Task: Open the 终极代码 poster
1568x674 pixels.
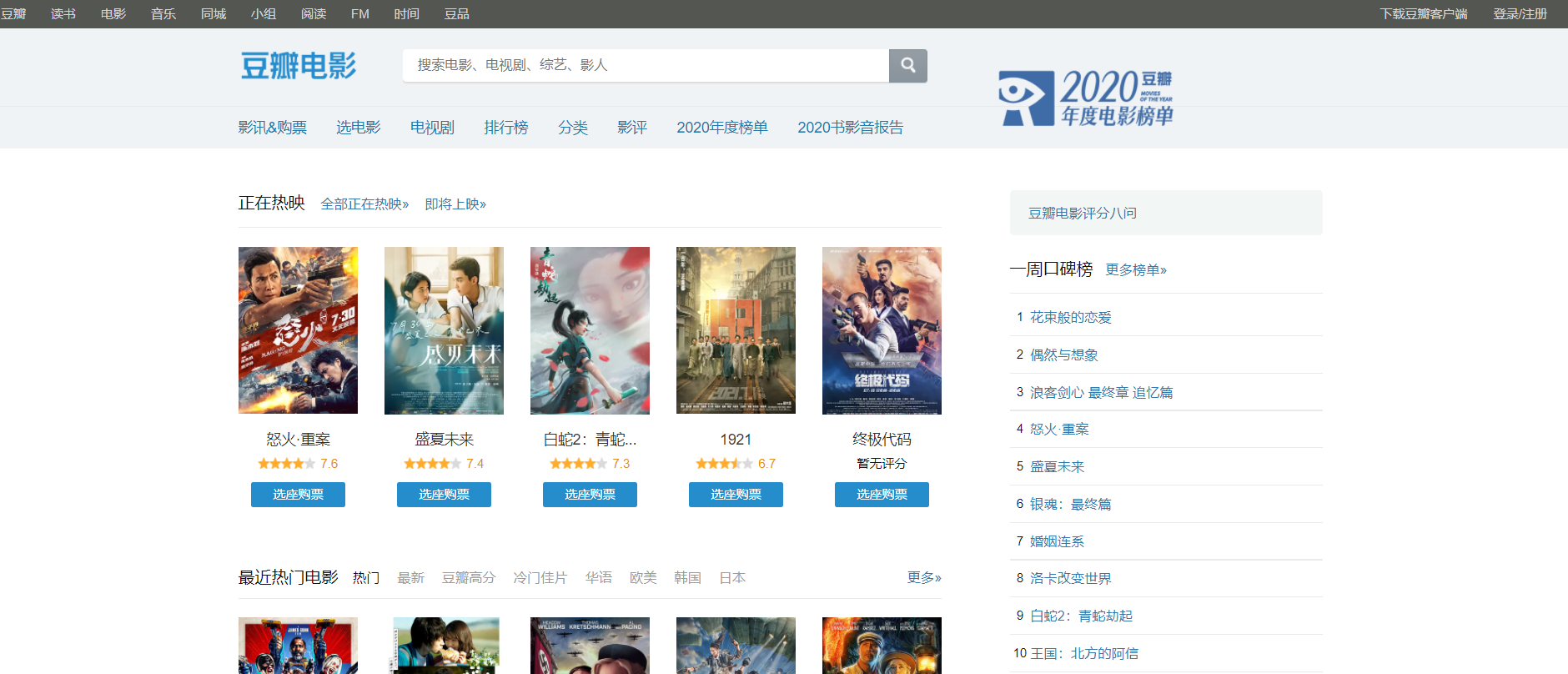Action: (882, 330)
